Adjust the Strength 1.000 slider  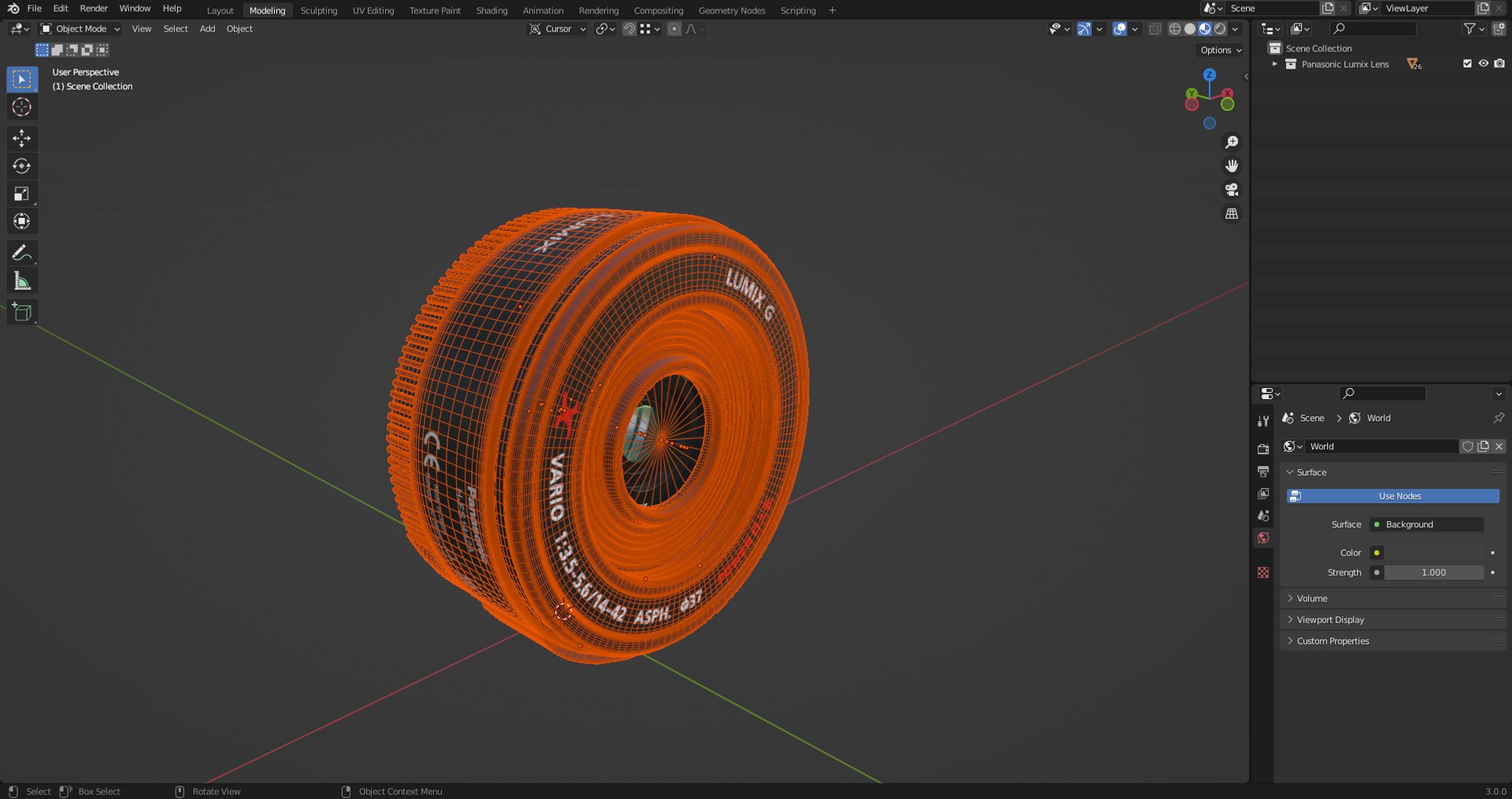click(x=1433, y=572)
